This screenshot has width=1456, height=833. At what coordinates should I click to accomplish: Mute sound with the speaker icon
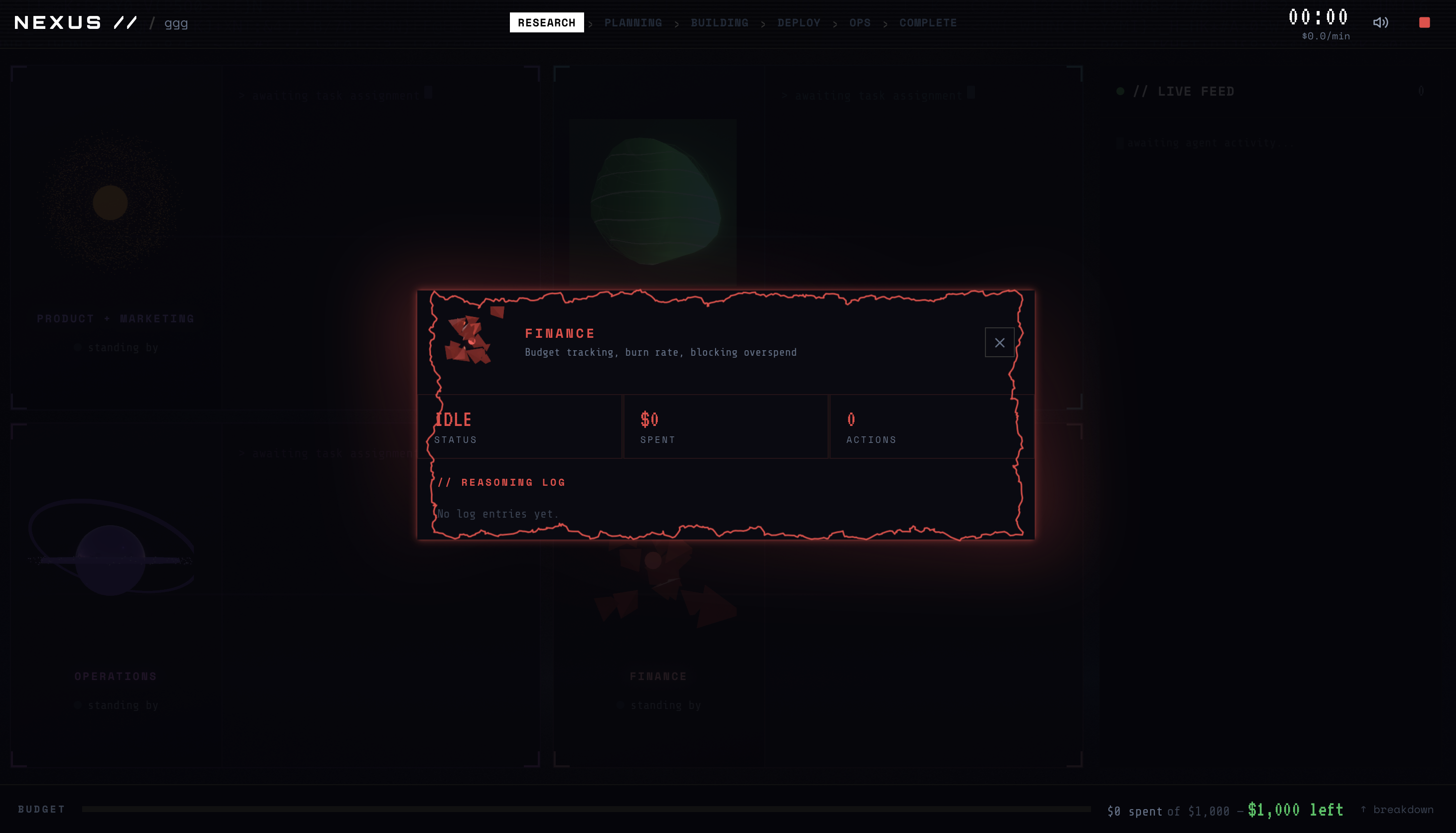(x=1380, y=22)
